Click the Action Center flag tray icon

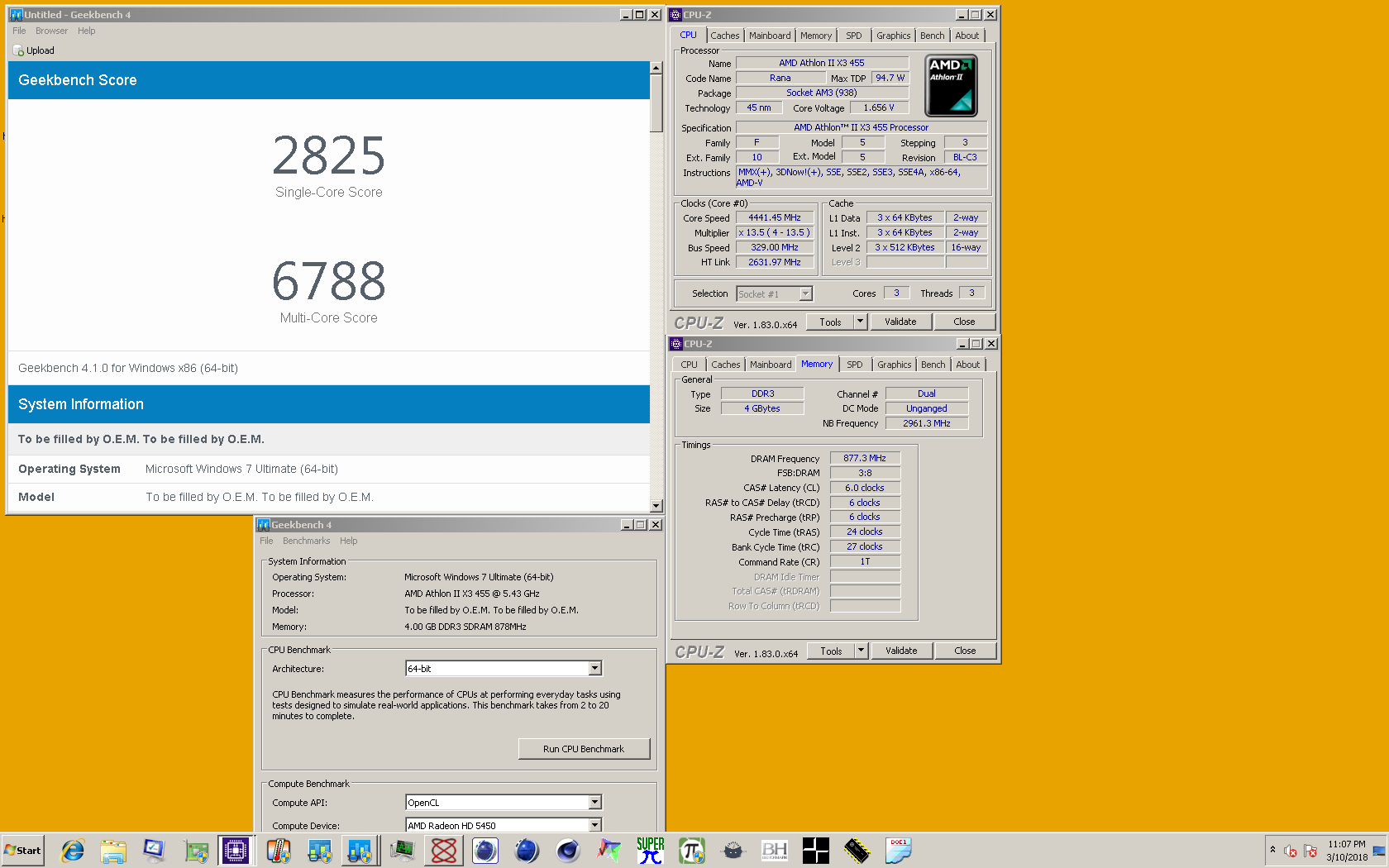click(x=1310, y=851)
